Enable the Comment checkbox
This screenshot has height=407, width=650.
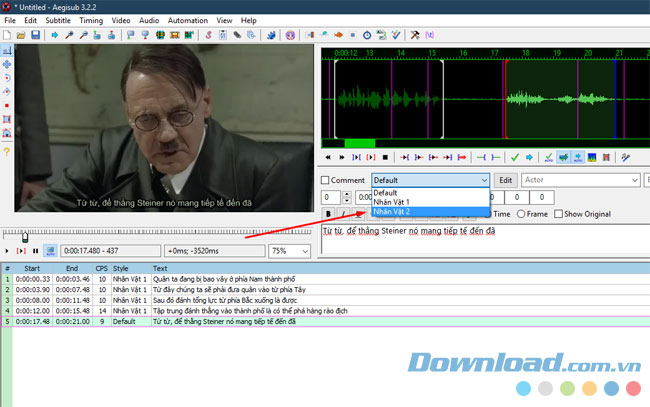327,180
